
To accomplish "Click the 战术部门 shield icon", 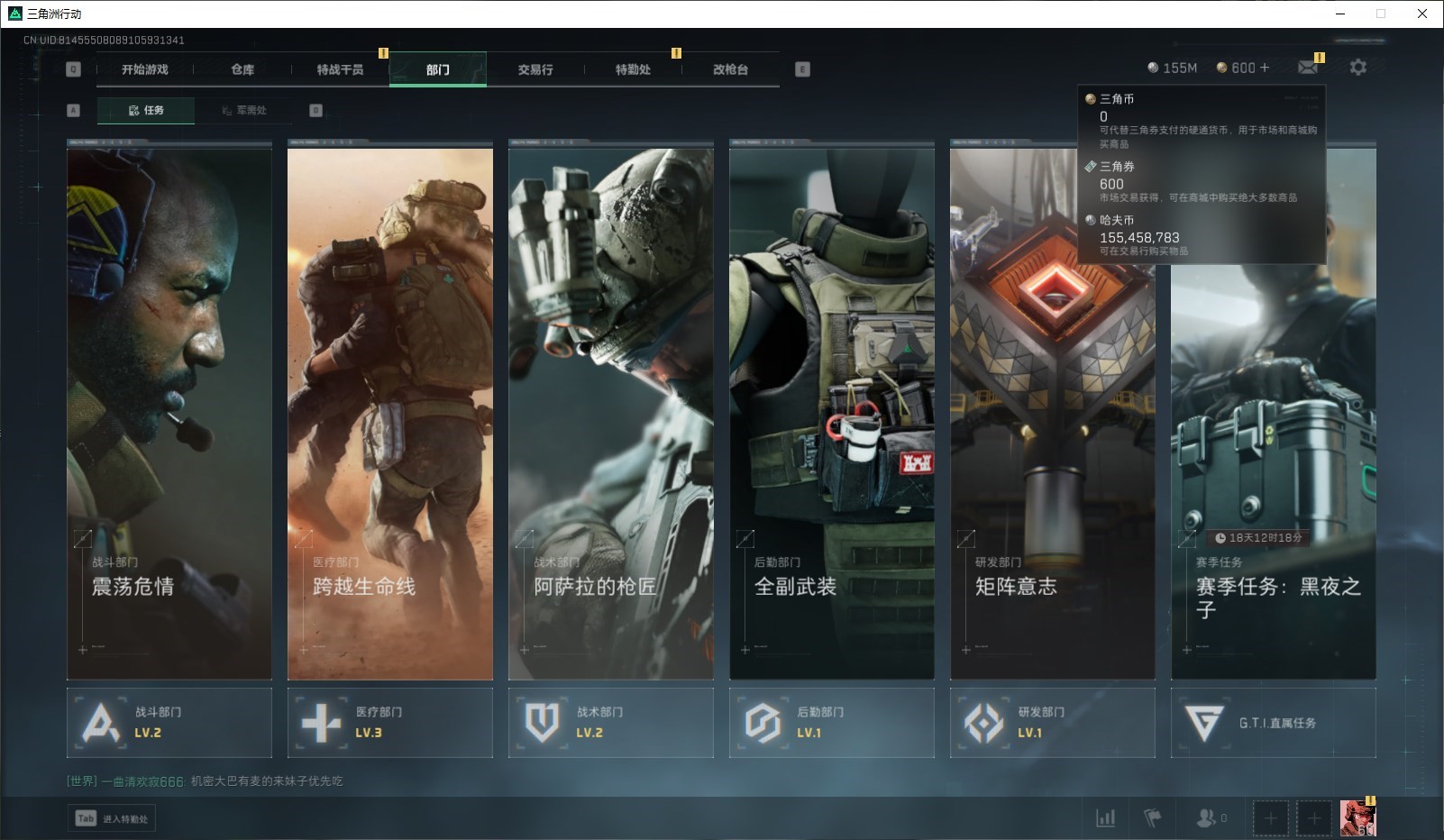I will 542,723.
